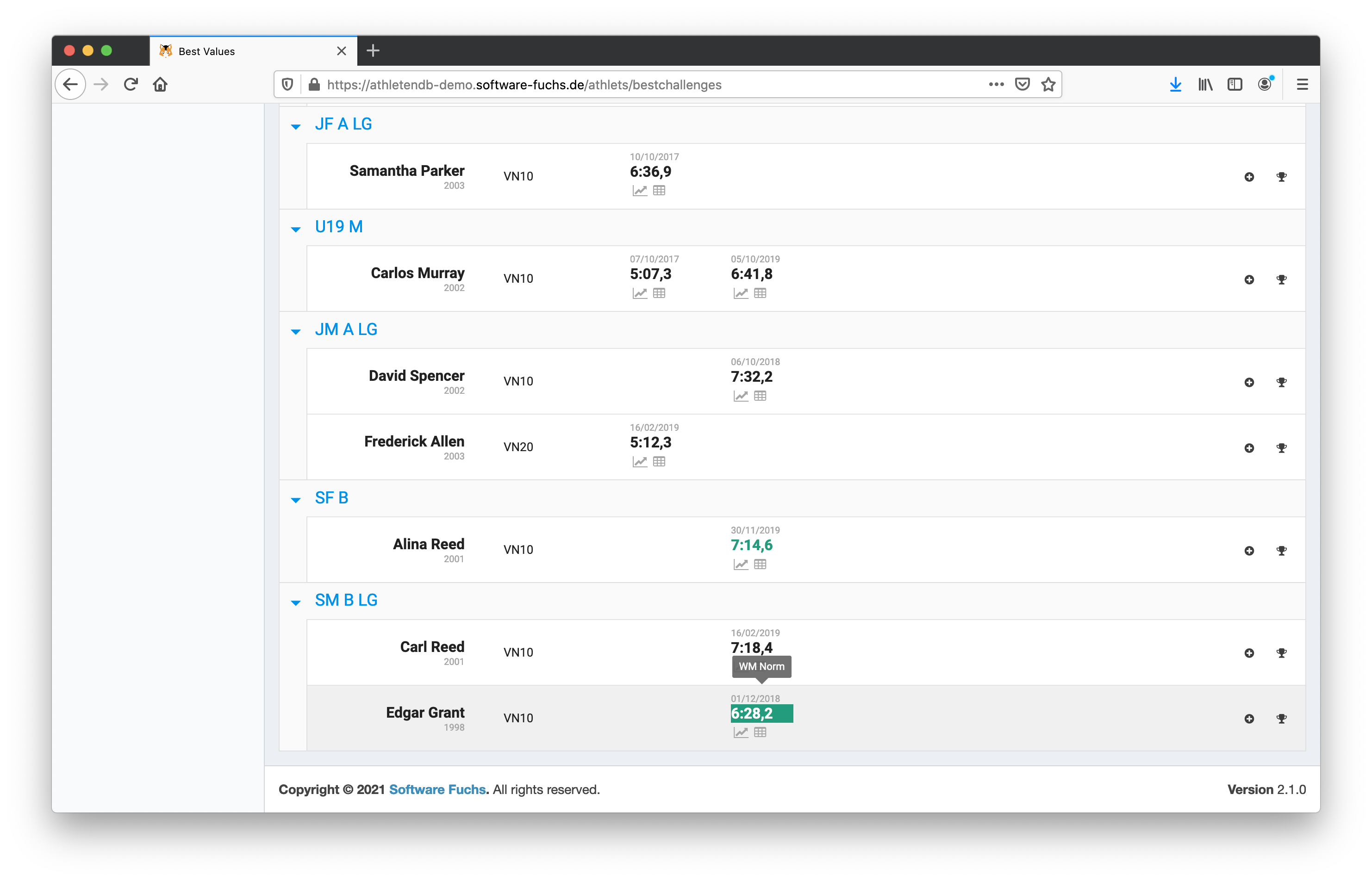
Task: Bookmark this page with star
Action: [1048, 85]
